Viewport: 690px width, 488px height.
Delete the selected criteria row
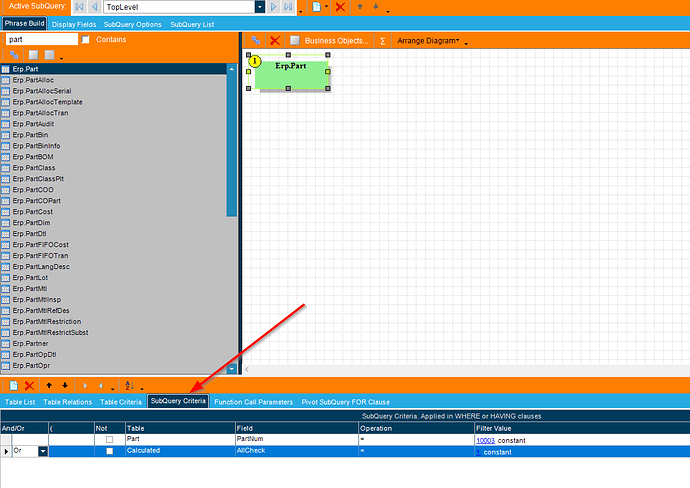(29, 385)
